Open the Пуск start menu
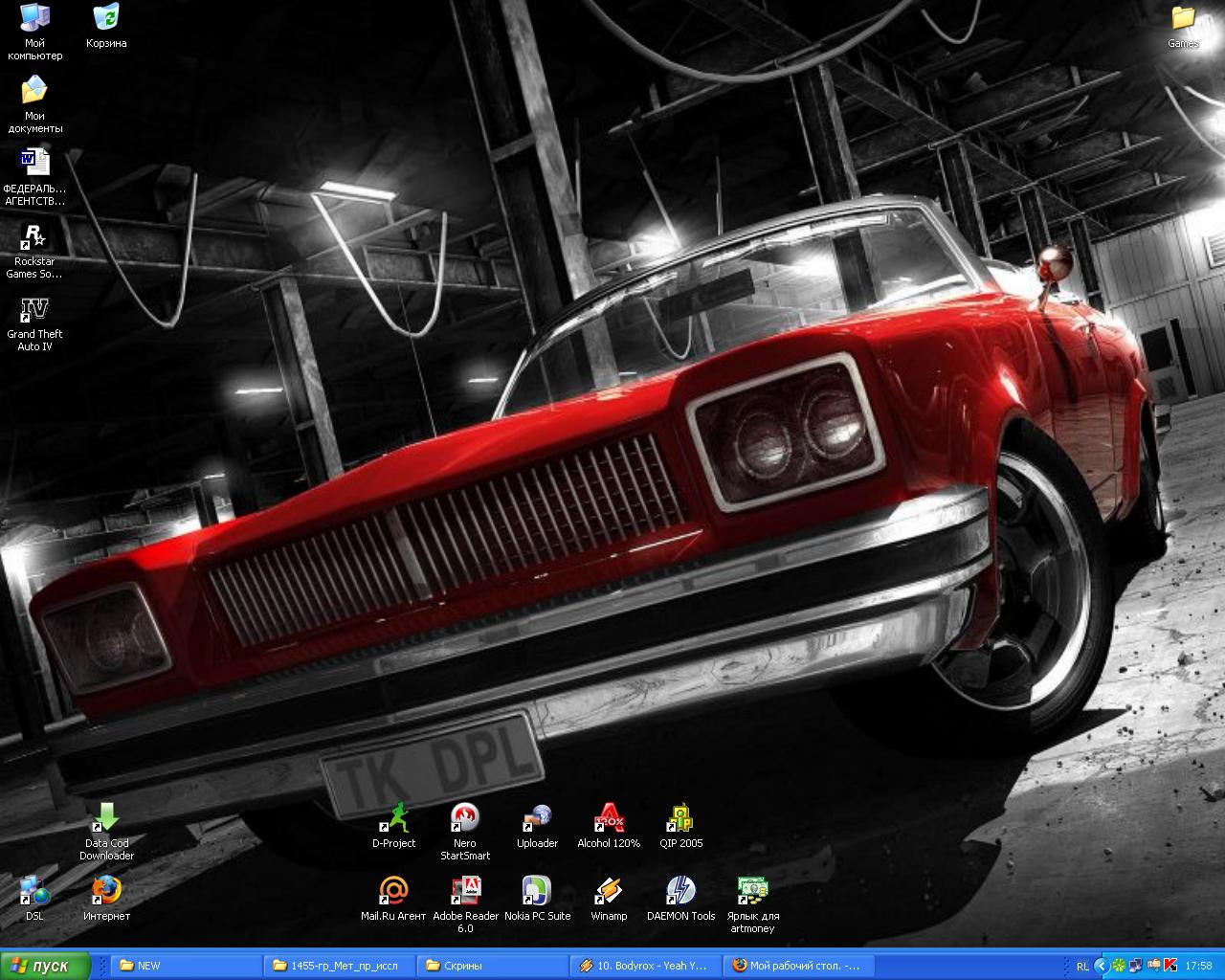 [45, 966]
